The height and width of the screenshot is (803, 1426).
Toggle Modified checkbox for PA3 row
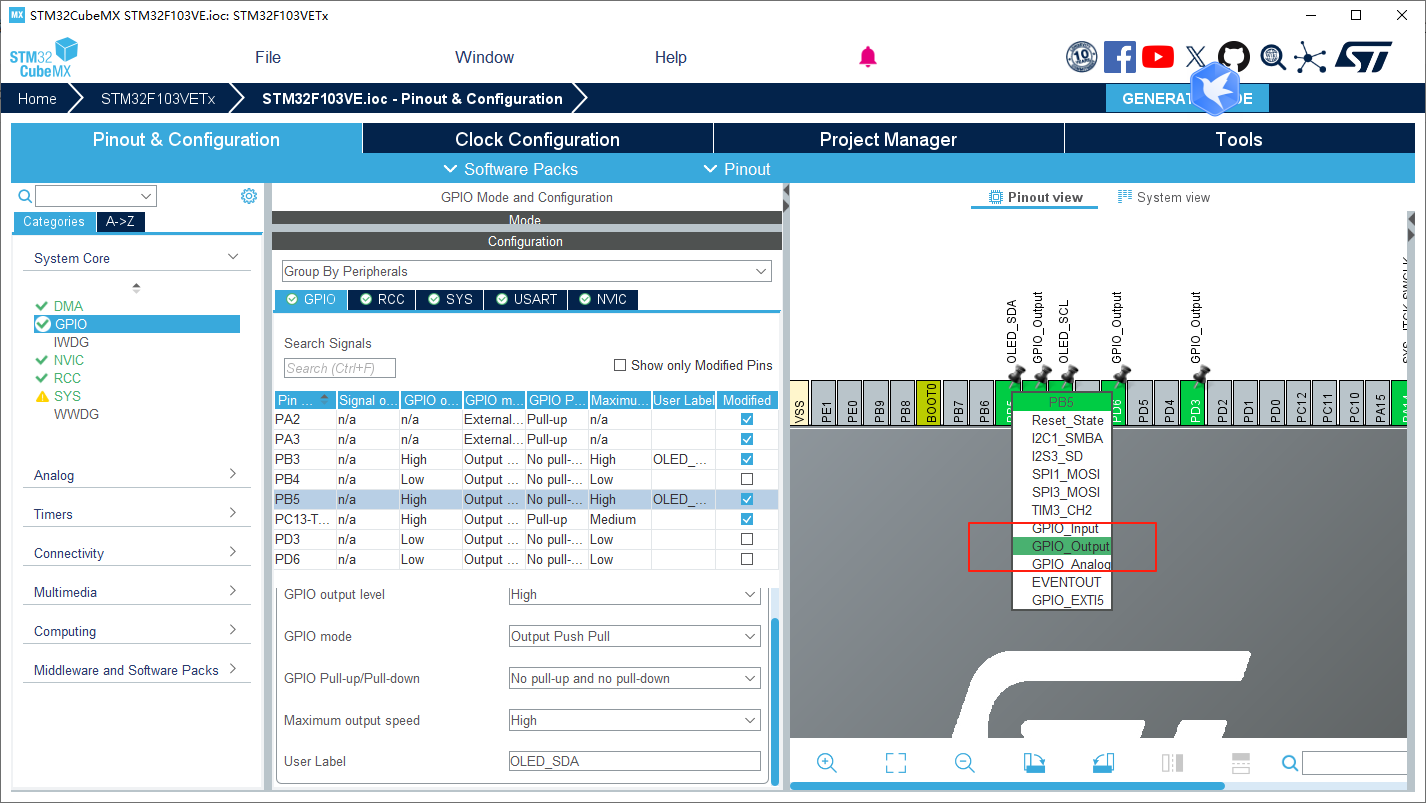[x=746, y=439]
